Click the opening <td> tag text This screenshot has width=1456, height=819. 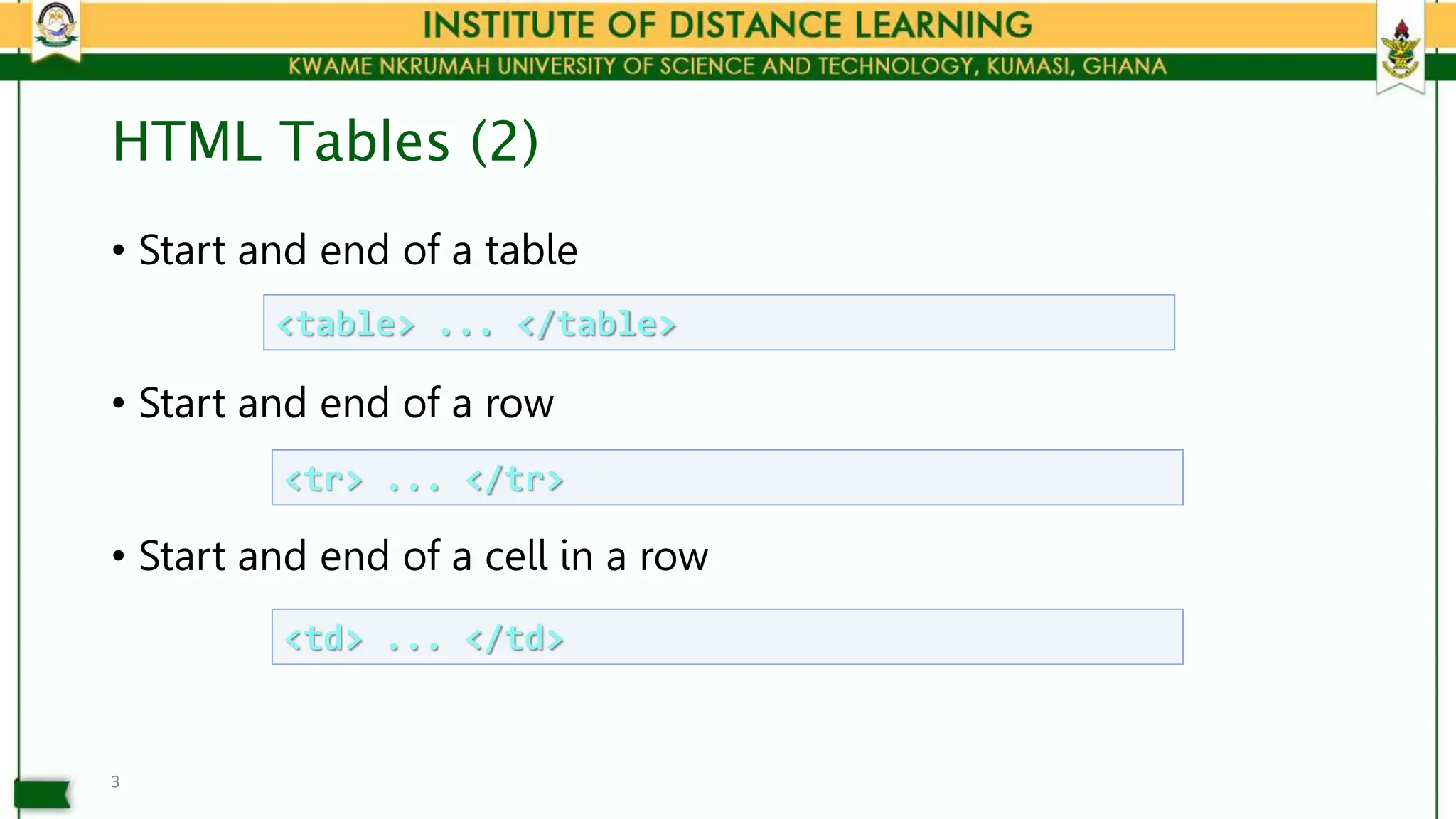coord(324,638)
